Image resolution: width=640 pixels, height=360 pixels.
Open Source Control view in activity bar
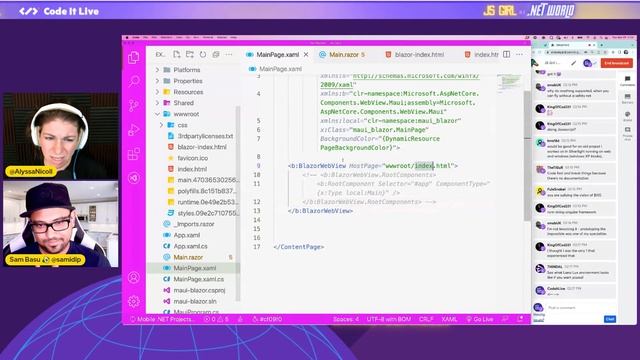(134, 105)
